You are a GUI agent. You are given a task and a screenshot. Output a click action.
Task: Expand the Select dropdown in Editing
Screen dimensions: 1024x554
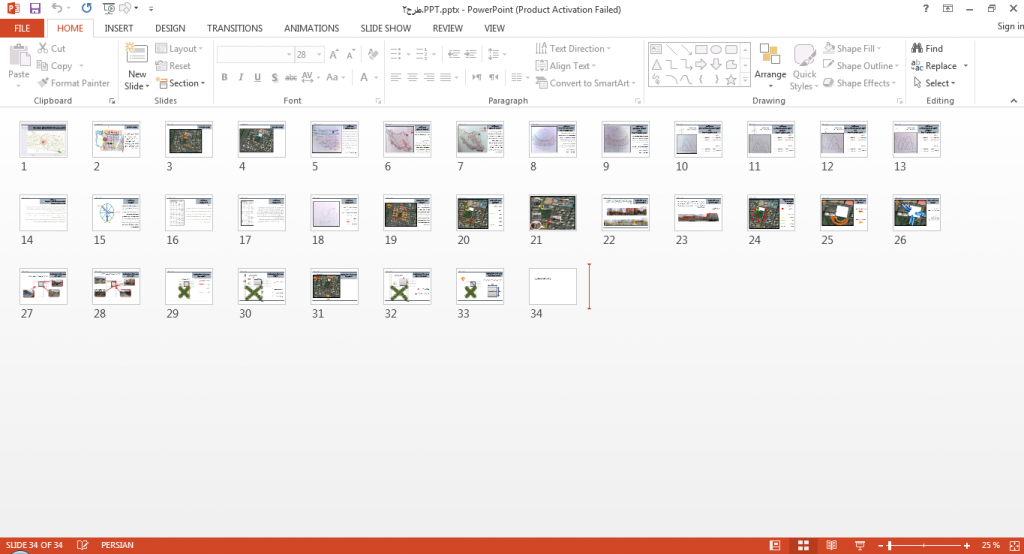click(935, 83)
